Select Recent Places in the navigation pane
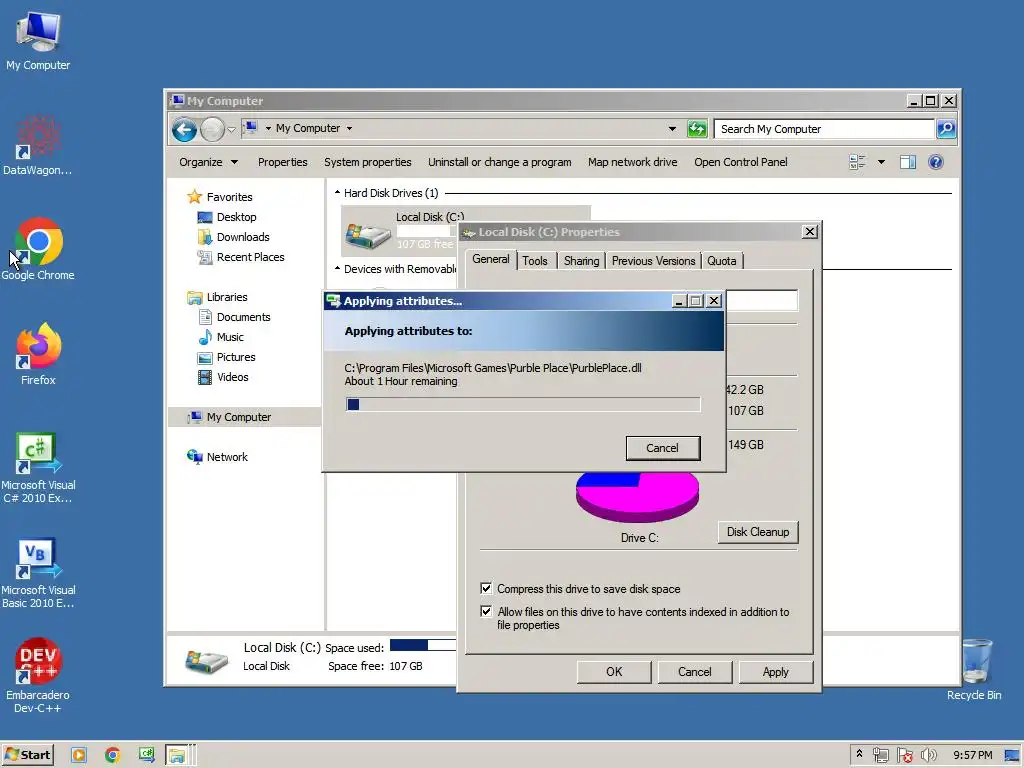This screenshot has height=768, width=1024. click(x=241, y=257)
